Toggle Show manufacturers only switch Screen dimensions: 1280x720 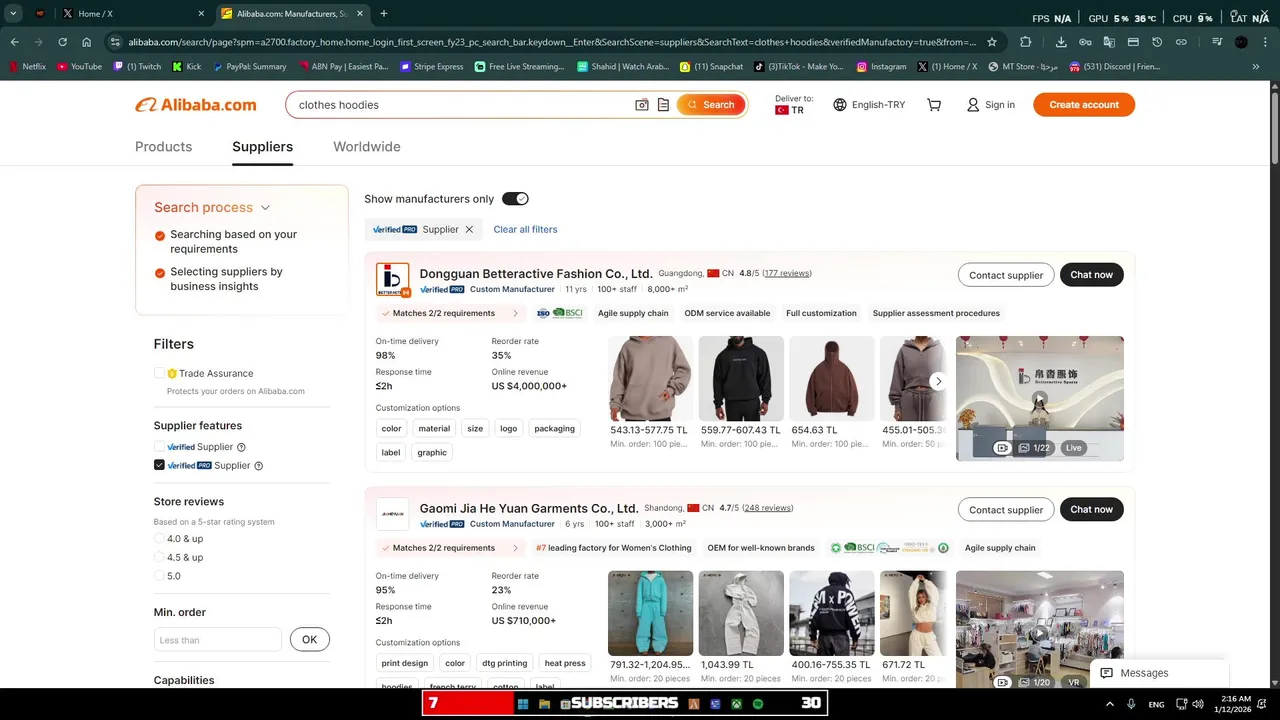[x=515, y=199]
